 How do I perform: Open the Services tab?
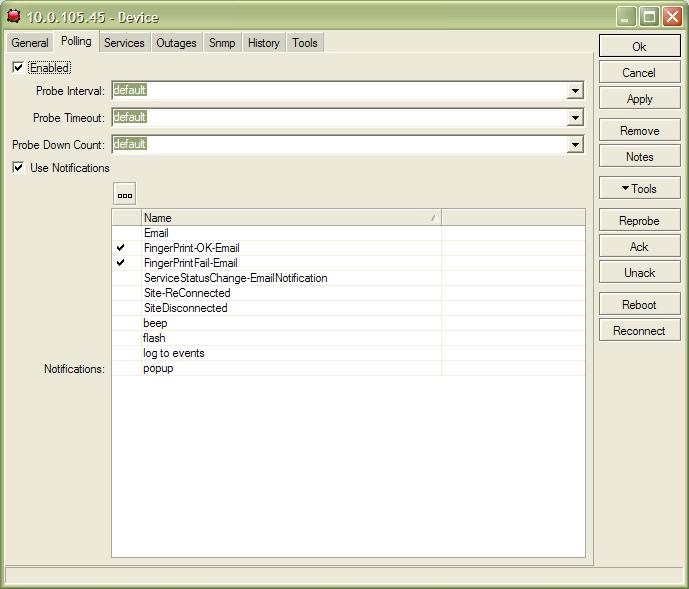click(124, 43)
